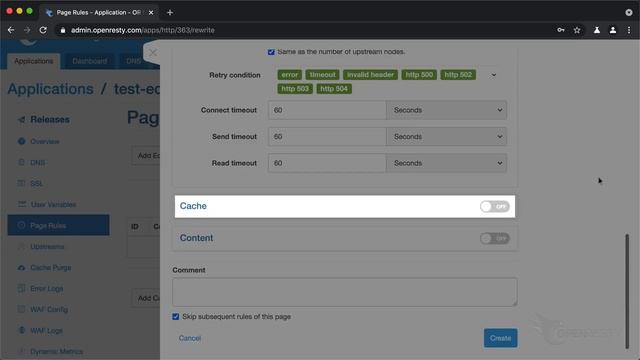Click the User Variables sidebar icon
The height and width of the screenshot is (360, 640).
point(22,204)
